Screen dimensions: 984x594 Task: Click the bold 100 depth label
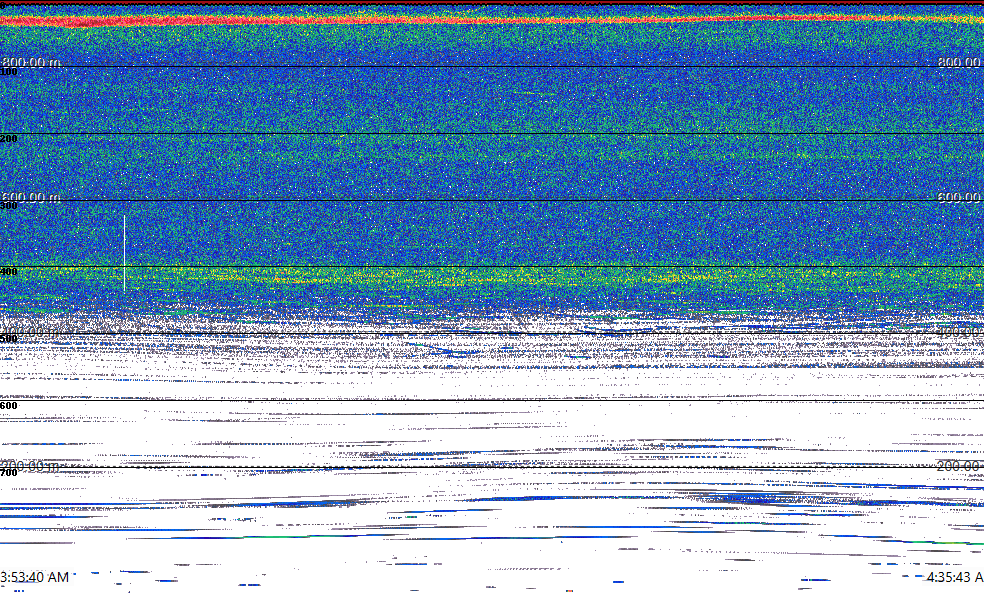[x=9, y=72]
